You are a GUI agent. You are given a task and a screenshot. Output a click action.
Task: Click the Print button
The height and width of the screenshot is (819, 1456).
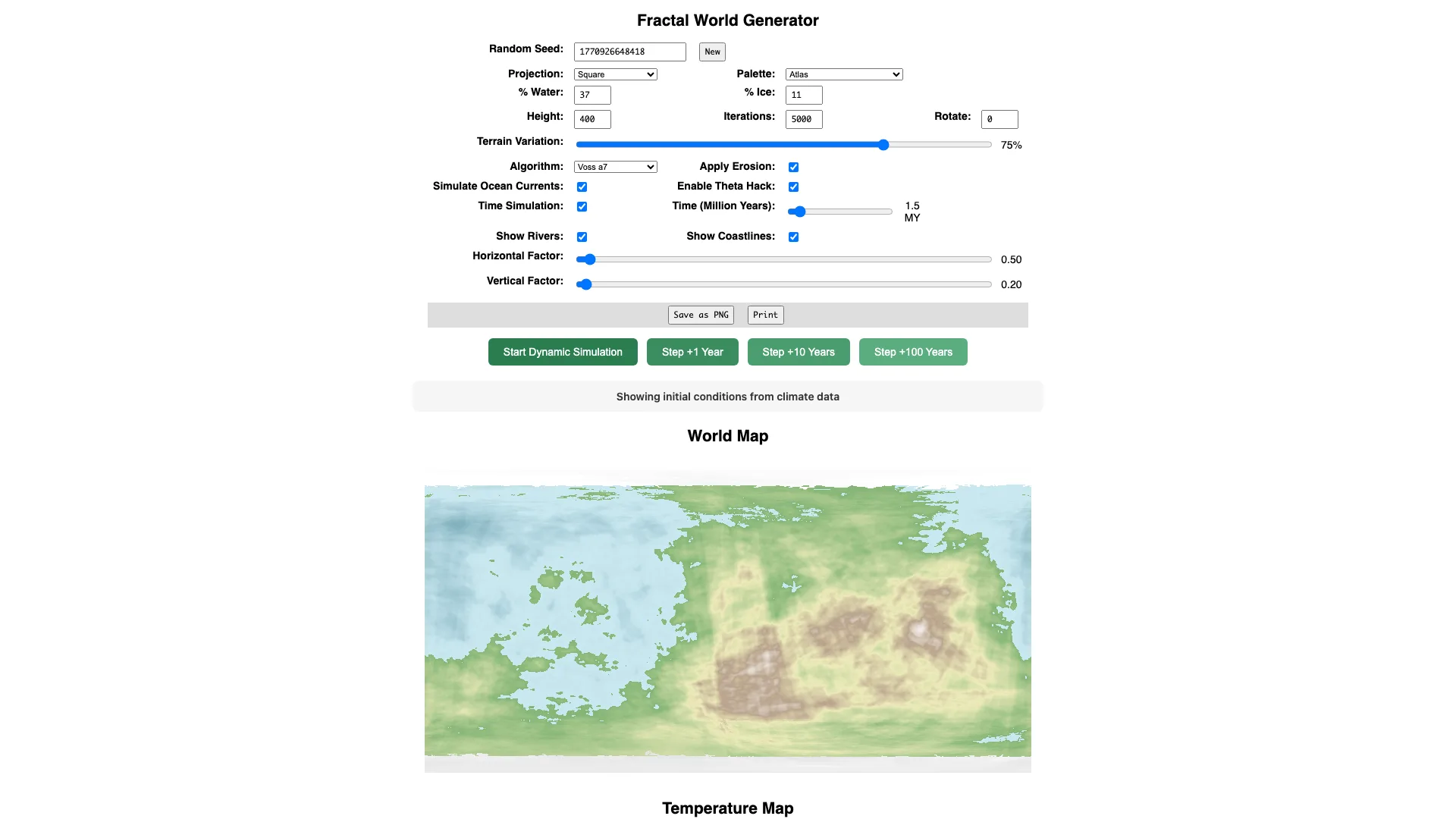pyautogui.click(x=765, y=315)
